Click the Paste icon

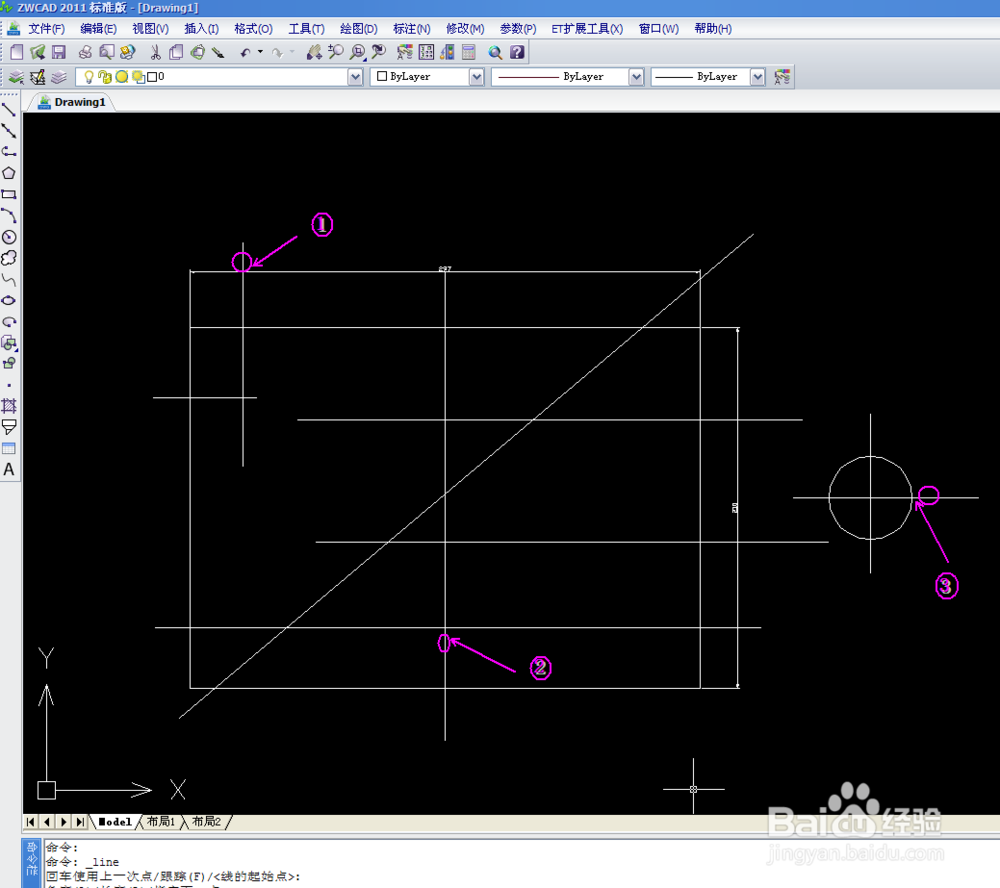pos(198,52)
